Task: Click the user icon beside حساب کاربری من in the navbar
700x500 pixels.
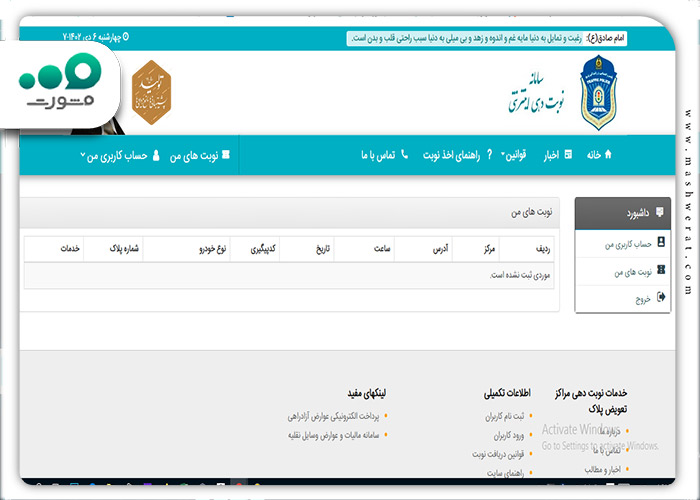Action: click(156, 155)
